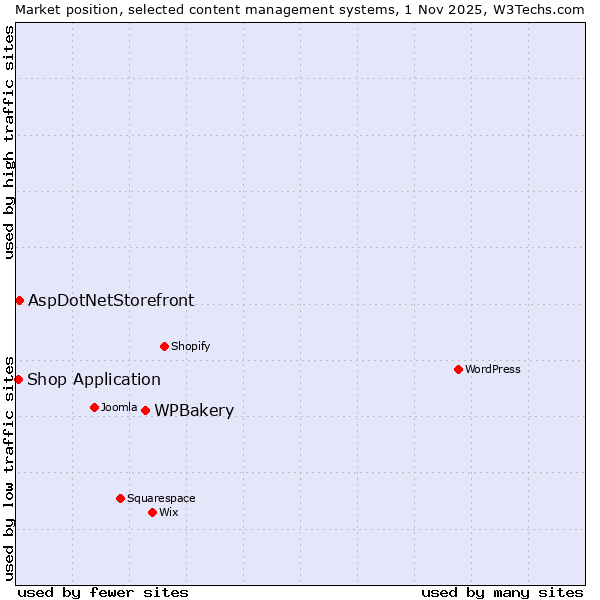The height and width of the screenshot is (600, 600).
Task: Click the 'used by fewer sites' axis label
Action: [x=103, y=592]
